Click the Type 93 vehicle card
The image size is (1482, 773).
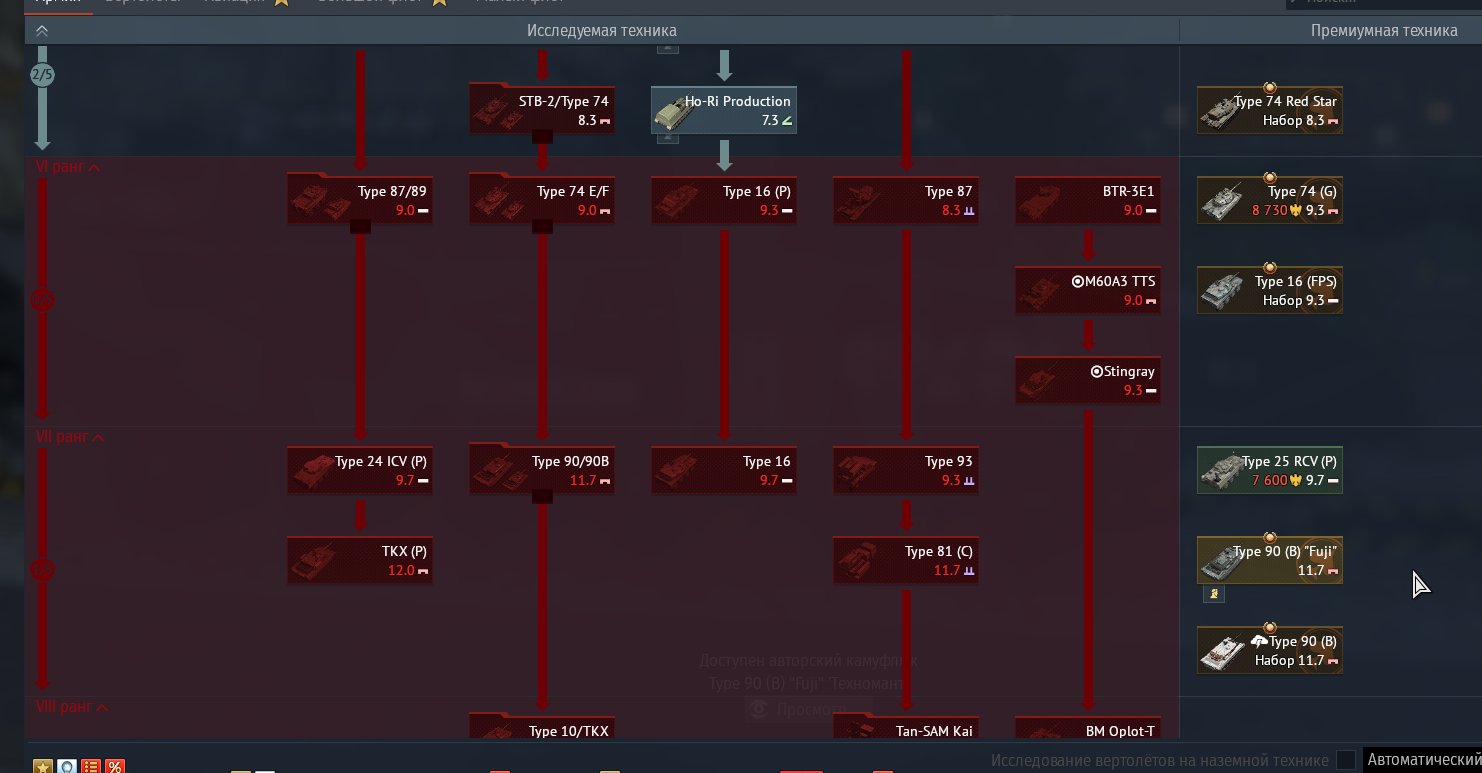tap(906, 470)
